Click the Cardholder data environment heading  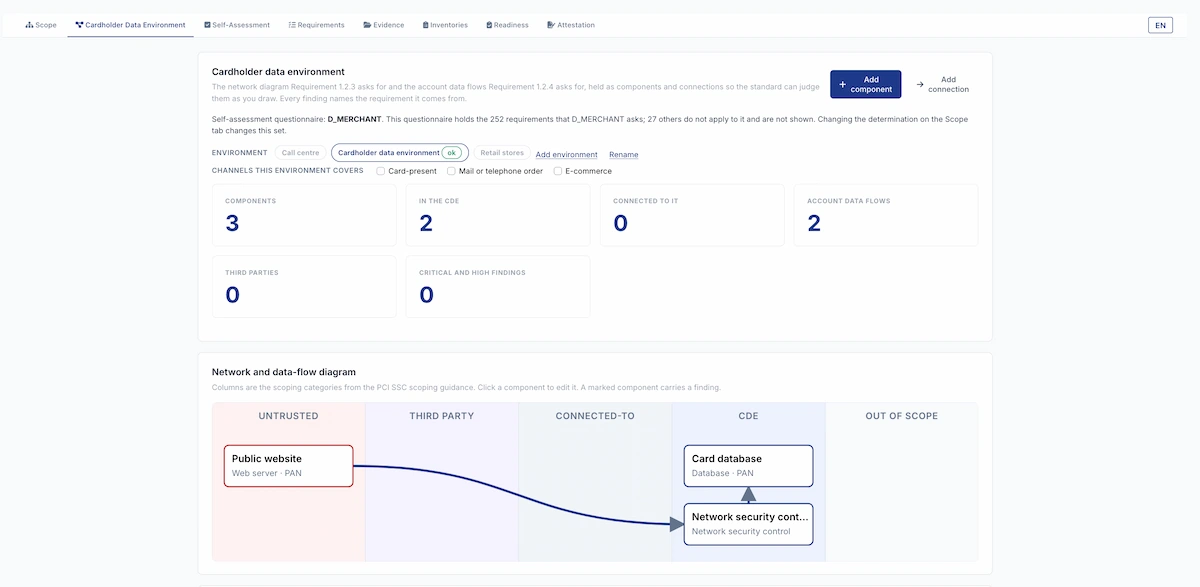(x=278, y=72)
